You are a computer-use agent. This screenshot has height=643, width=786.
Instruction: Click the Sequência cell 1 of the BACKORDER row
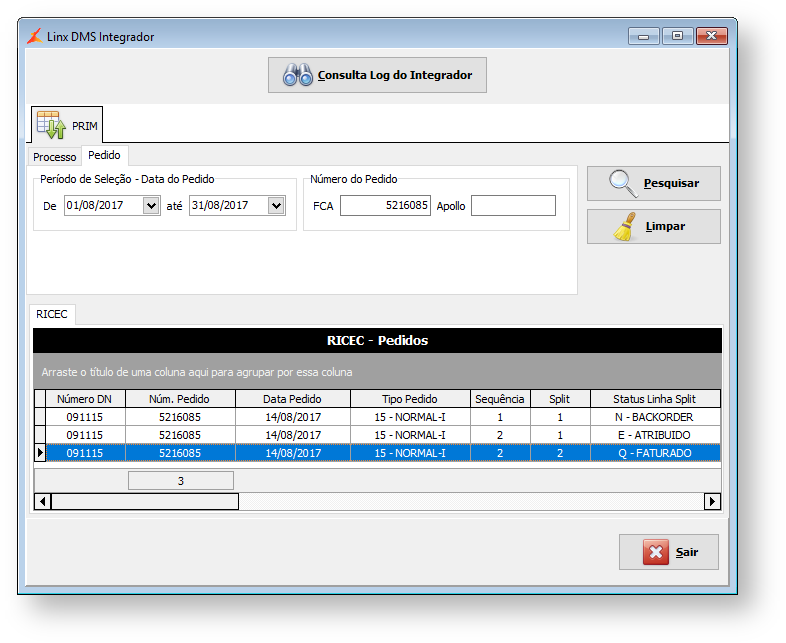pyautogui.click(x=500, y=417)
